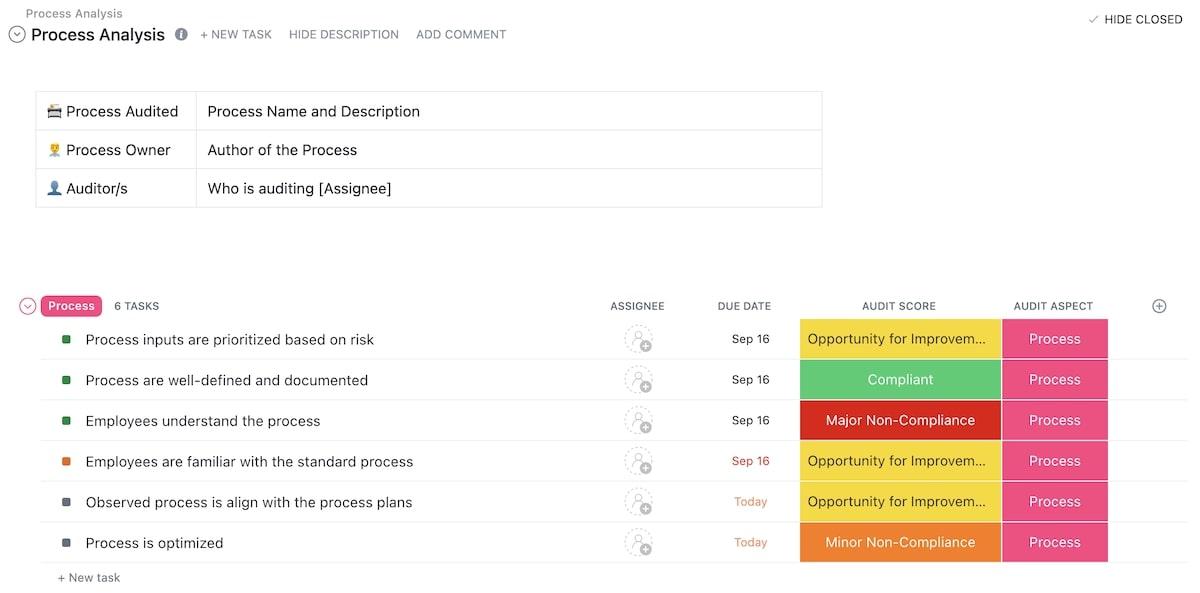Collapse the Process Analysis list
The image size is (1200, 593).
pos(17,35)
